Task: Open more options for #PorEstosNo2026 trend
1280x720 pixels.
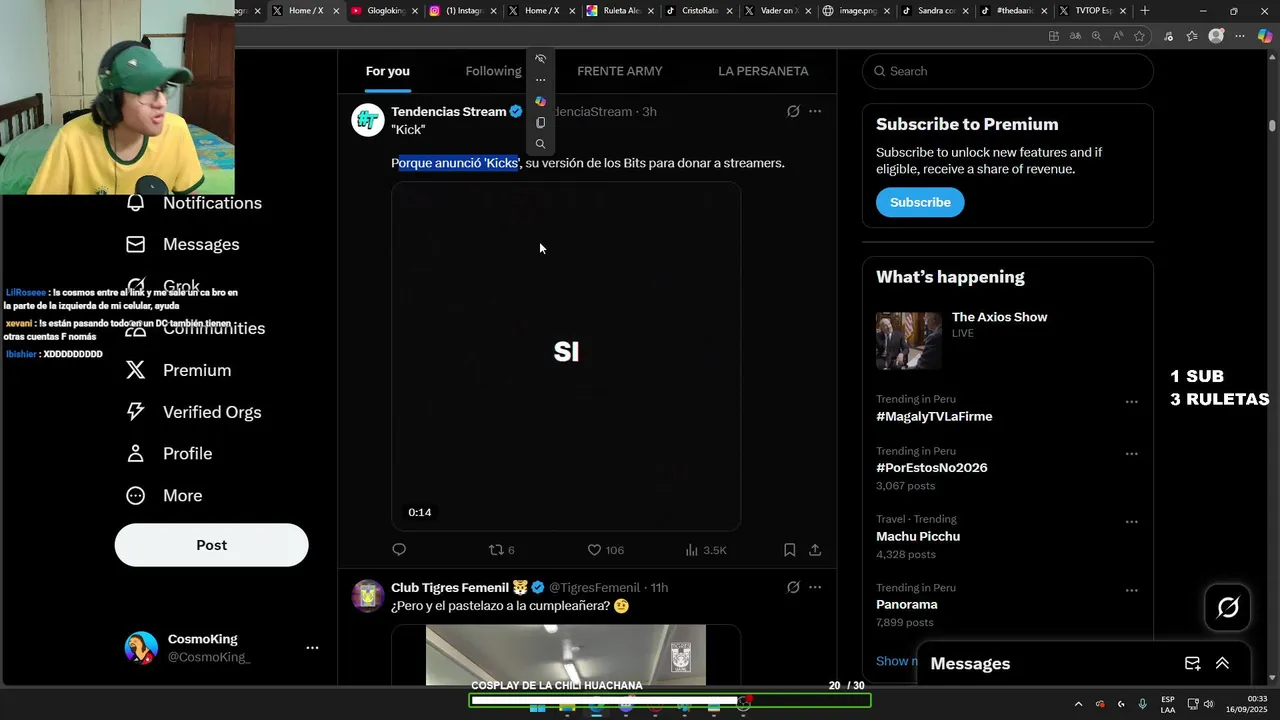Action: pos(1131,454)
